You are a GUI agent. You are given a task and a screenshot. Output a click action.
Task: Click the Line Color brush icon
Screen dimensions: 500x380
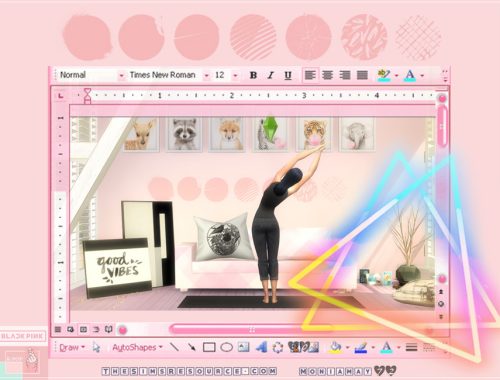(361, 347)
